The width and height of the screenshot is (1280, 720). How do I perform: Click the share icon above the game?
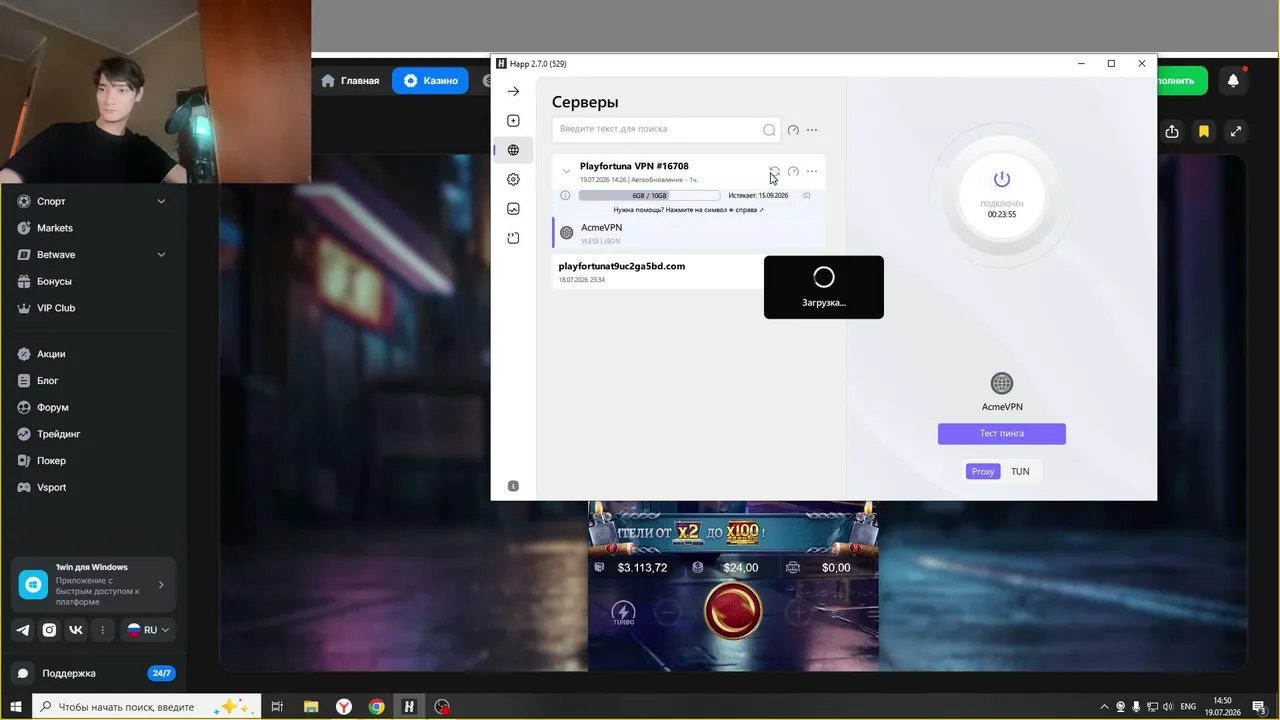[x=1172, y=131]
